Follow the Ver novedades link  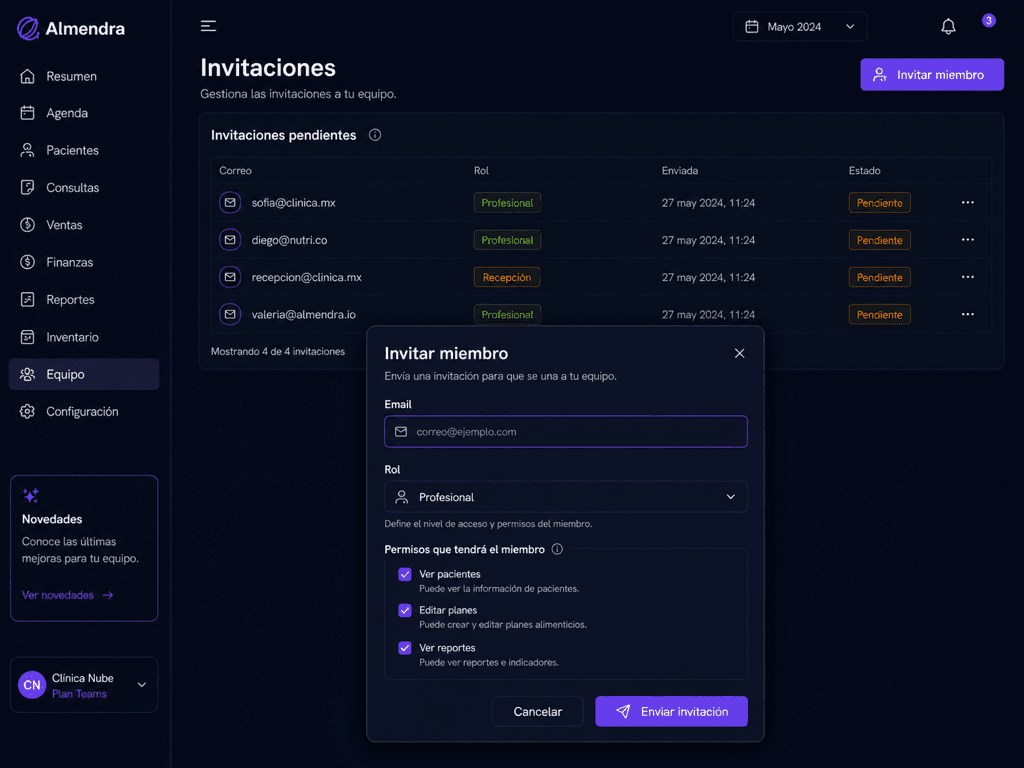pos(68,595)
